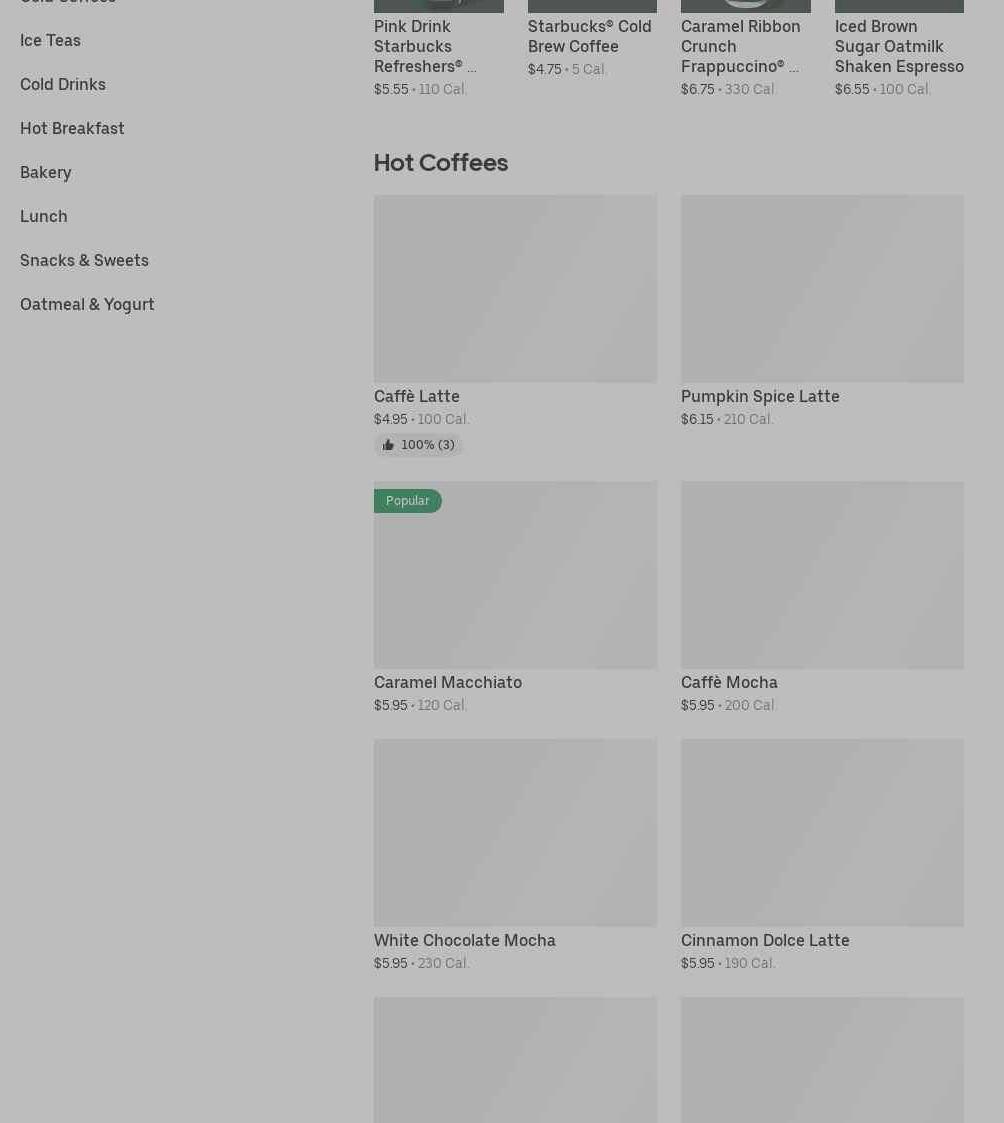Click the Popular badge on Caramel Macchiato
Viewport: 1004px width, 1123px height.
pyautogui.click(x=407, y=501)
